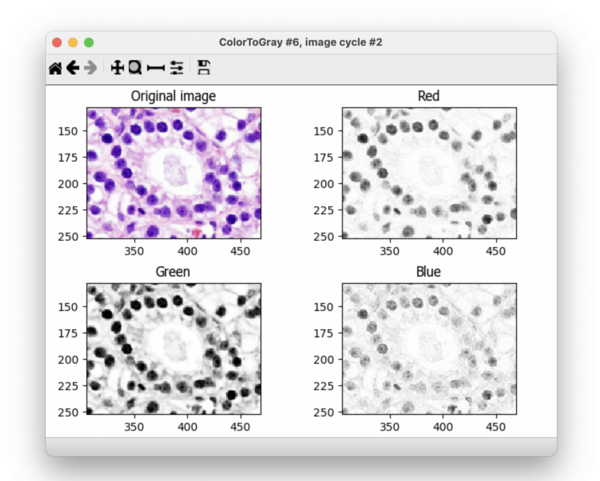The image size is (600, 481).
Task: Click the 'Green' subplot title
Action: 174,272
